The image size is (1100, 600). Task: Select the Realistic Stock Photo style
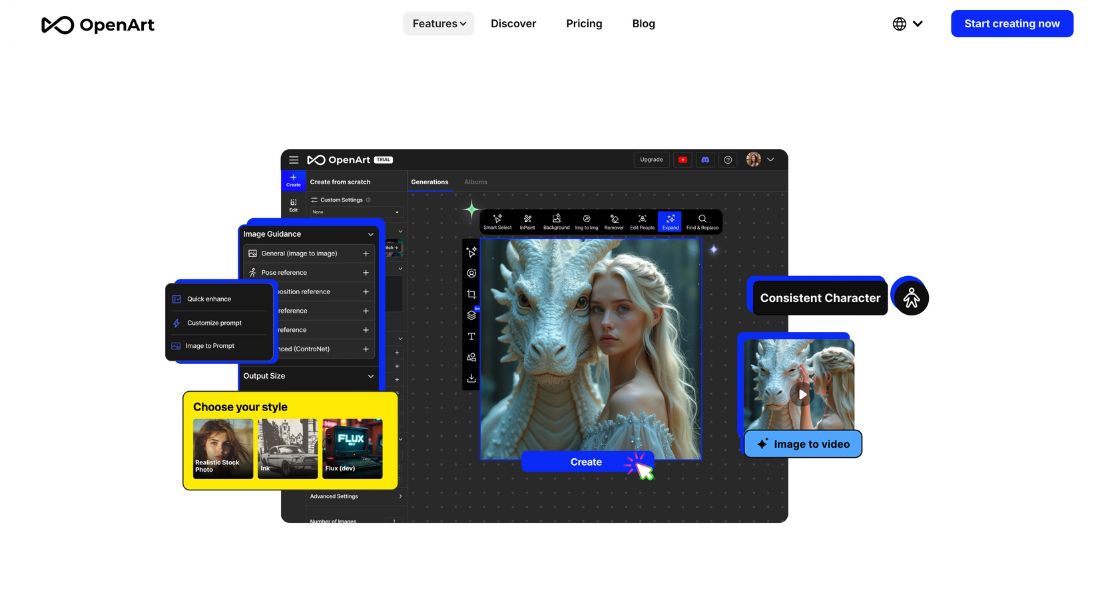[x=223, y=449]
